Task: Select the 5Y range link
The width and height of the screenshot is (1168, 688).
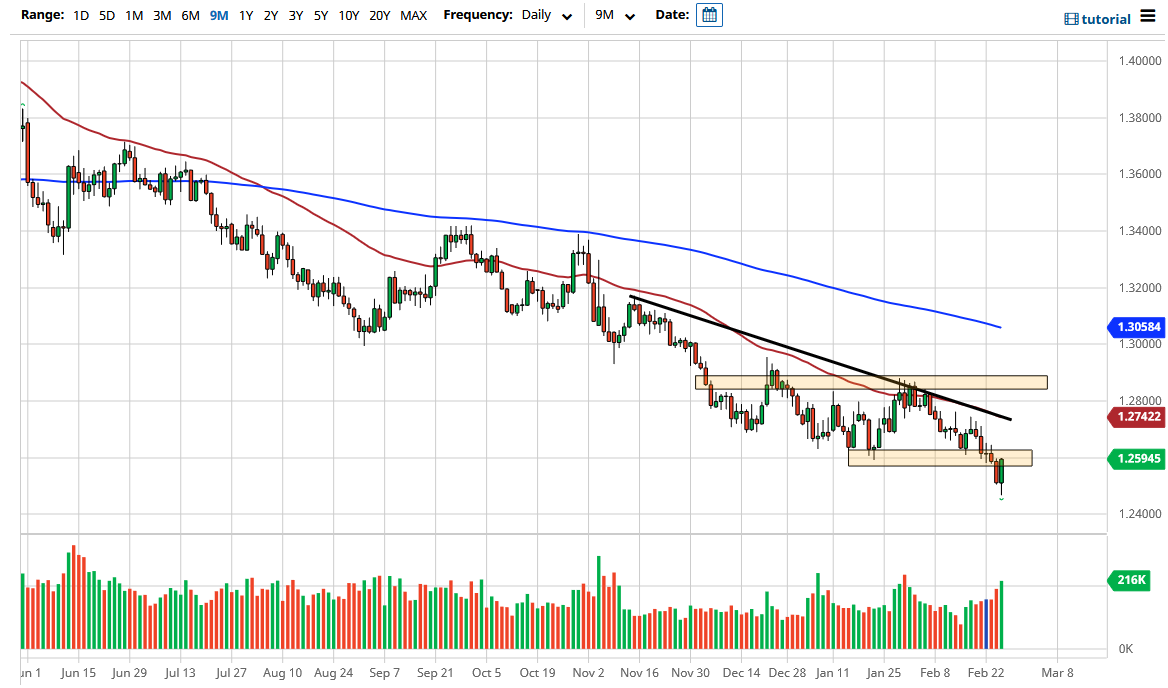Action: coord(320,16)
